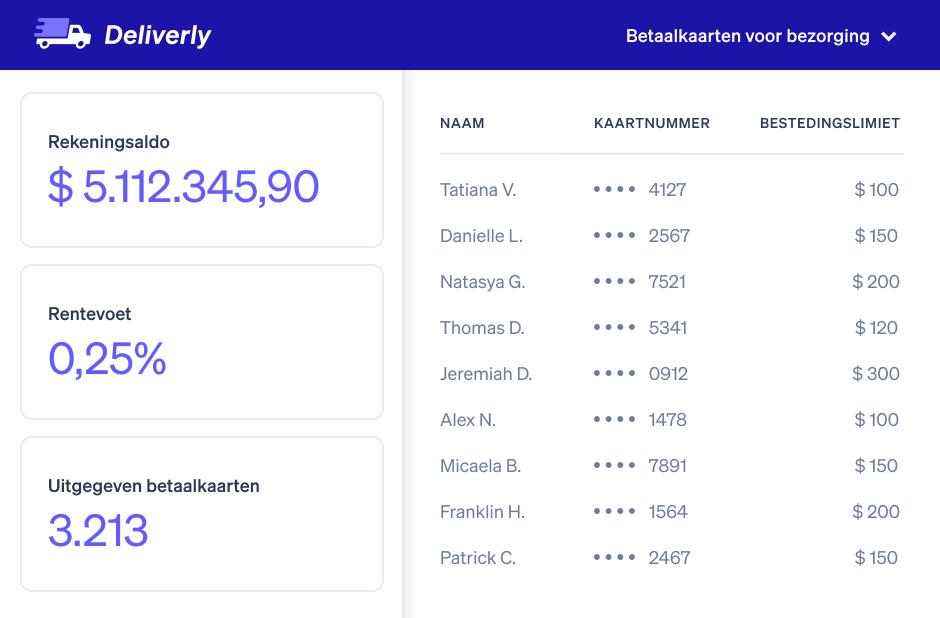Open Patrick C. card details
The width and height of the screenshot is (940, 618).
[671, 557]
